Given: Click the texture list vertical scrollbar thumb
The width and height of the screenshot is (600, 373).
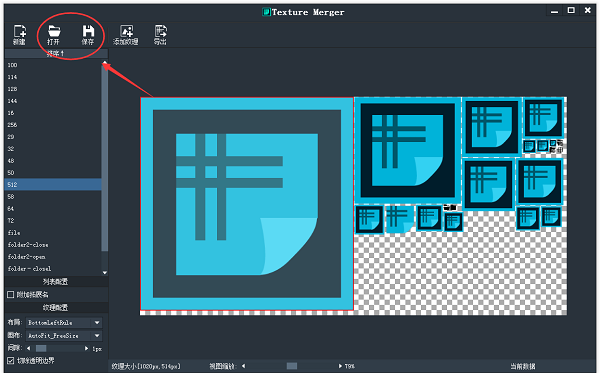Looking at the screenshot, I should [105, 159].
